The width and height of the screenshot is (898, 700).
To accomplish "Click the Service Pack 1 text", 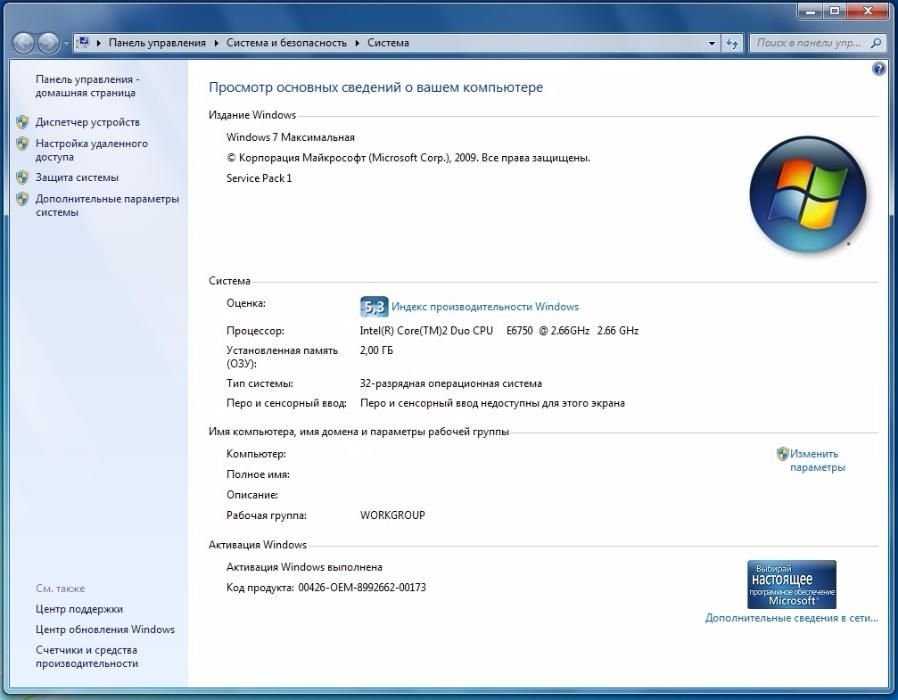I will [259, 178].
